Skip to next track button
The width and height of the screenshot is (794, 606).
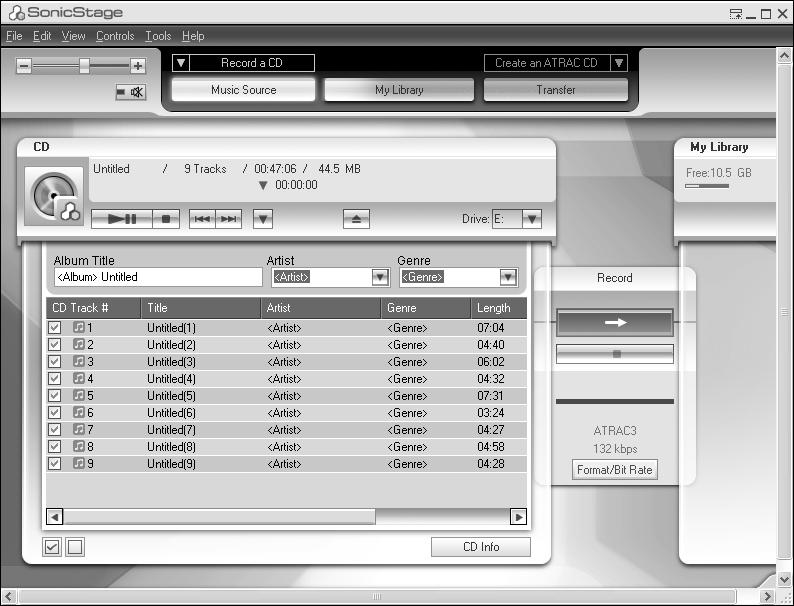[x=228, y=219]
